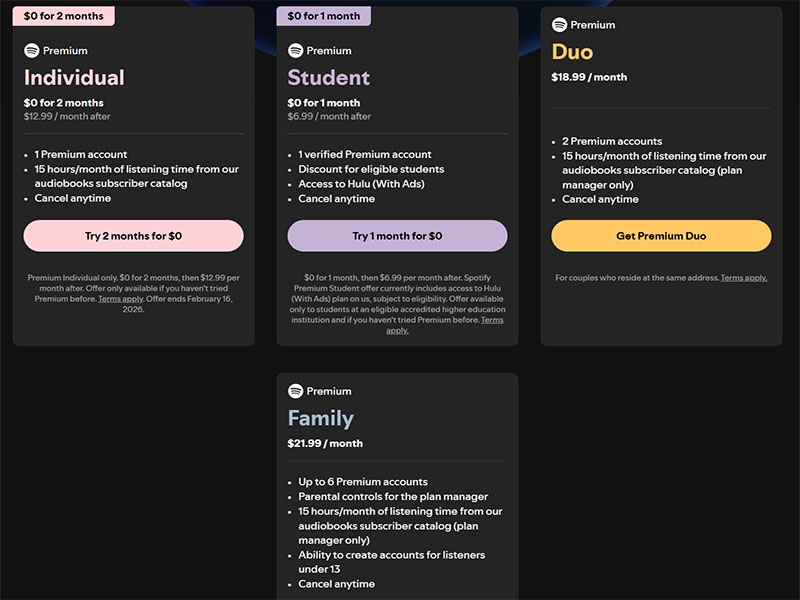Viewport: 800px width, 600px height.
Task: Click the '$0 for 1 month' bold text under Student
Action: (x=323, y=103)
